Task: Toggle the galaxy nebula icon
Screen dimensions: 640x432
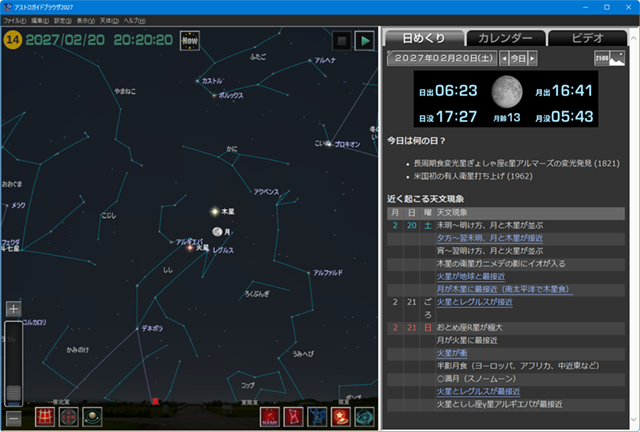Action: 364,417
